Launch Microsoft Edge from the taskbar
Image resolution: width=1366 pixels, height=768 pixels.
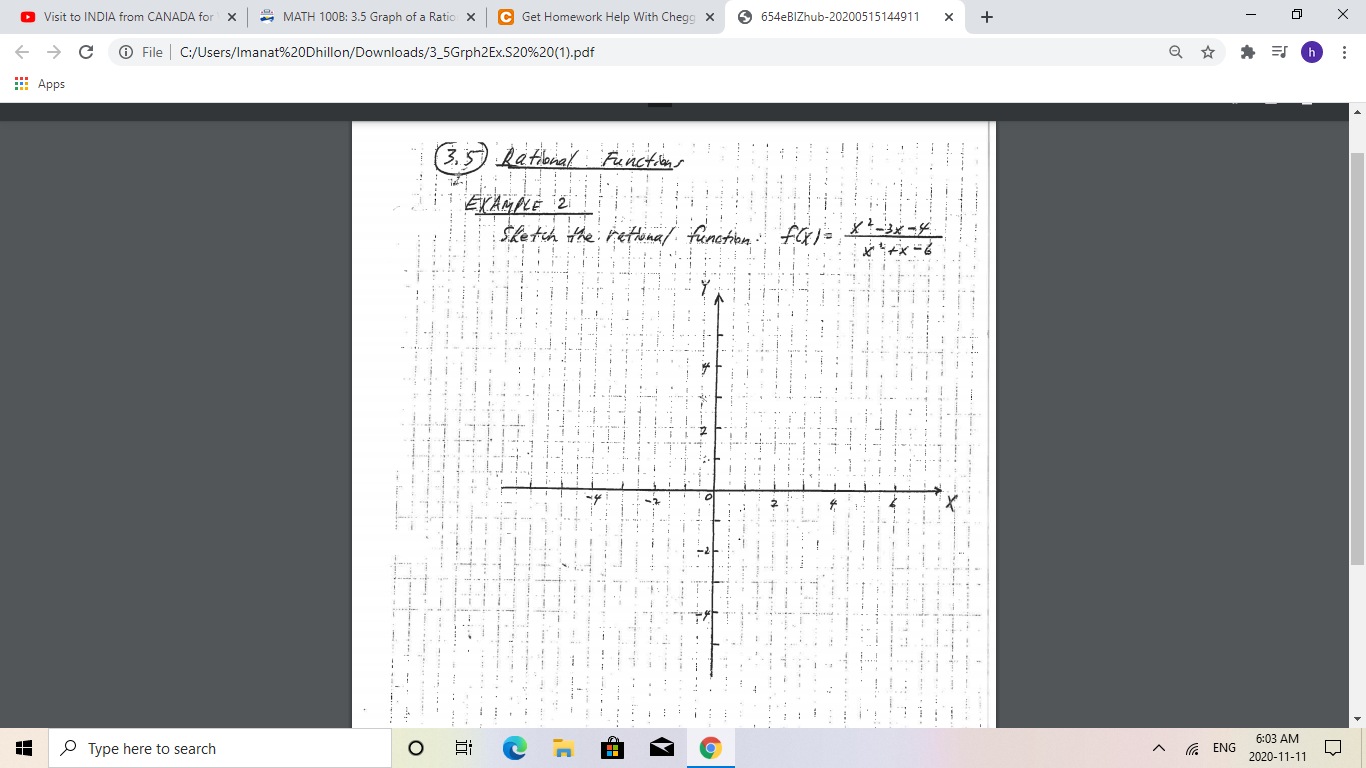pos(512,747)
